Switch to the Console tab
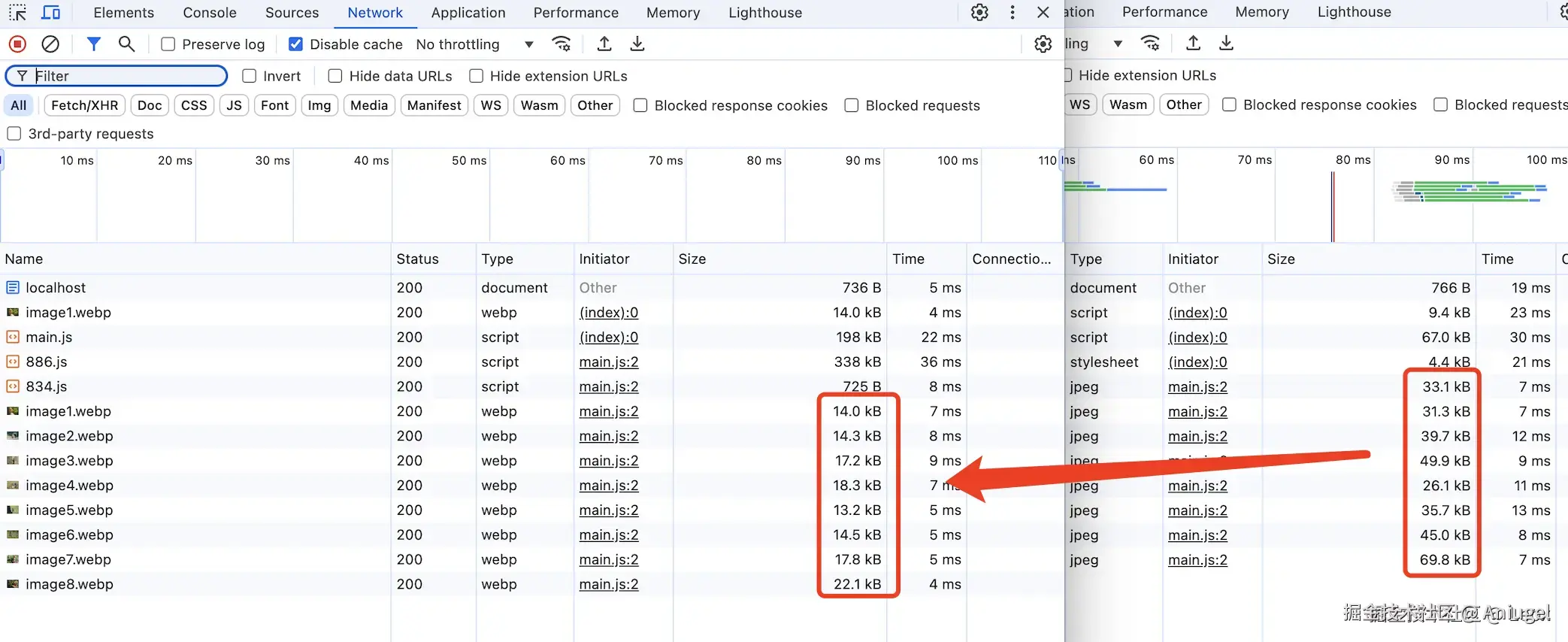 (210, 13)
